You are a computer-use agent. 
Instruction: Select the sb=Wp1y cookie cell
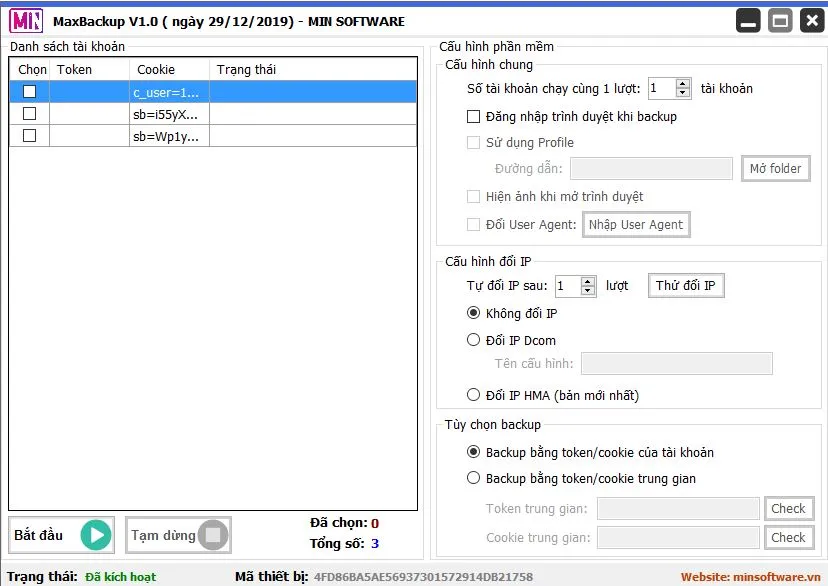tap(165, 136)
